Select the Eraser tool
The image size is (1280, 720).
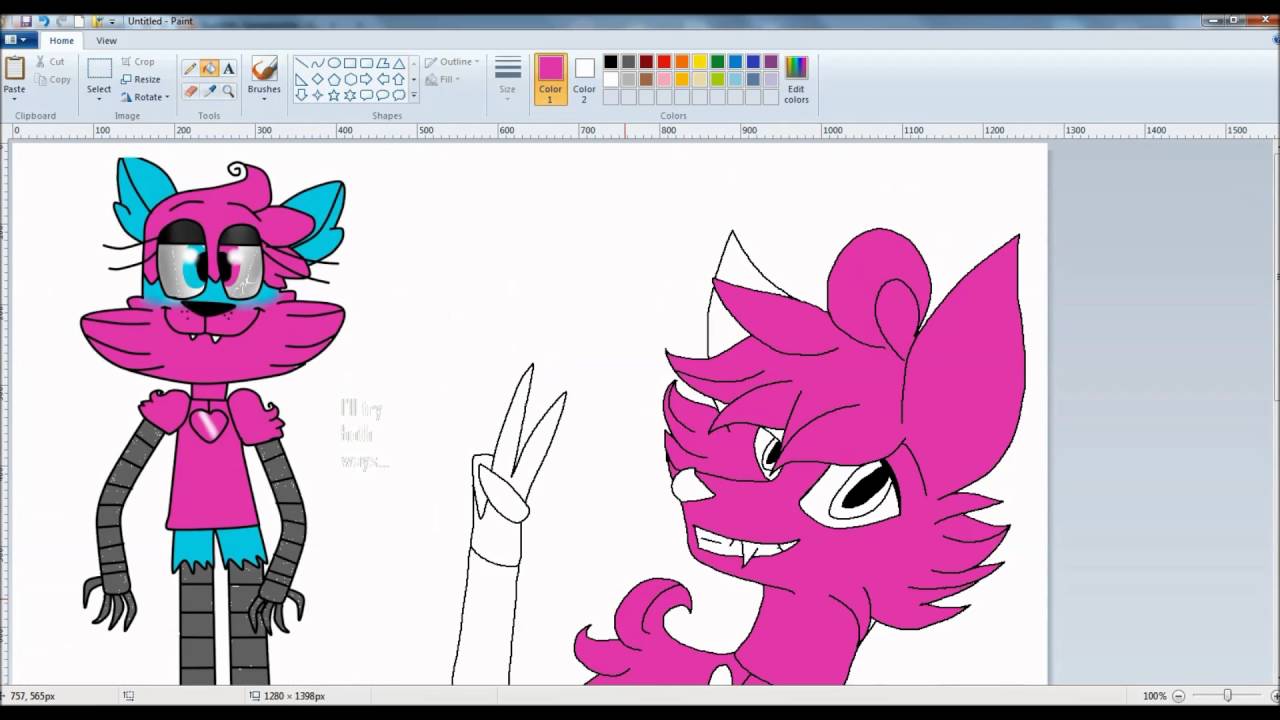tap(190, 91)
